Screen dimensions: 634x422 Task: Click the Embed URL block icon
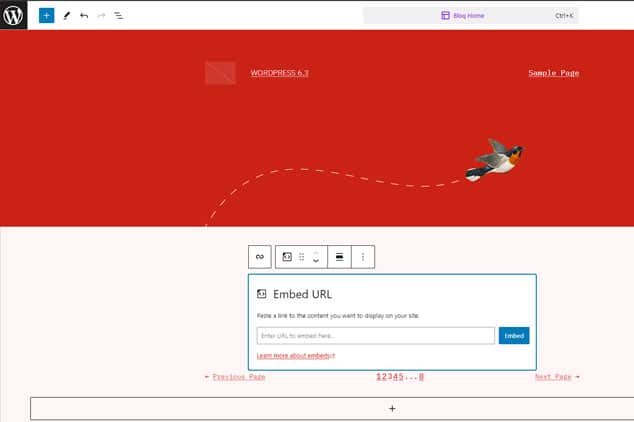262,294
